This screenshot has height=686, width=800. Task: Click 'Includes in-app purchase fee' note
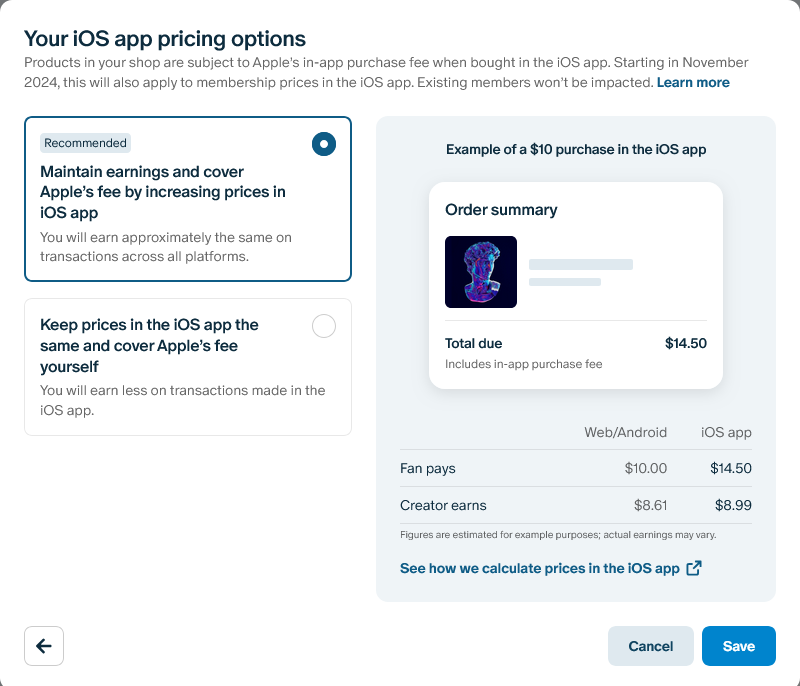(x=523, y=364)
